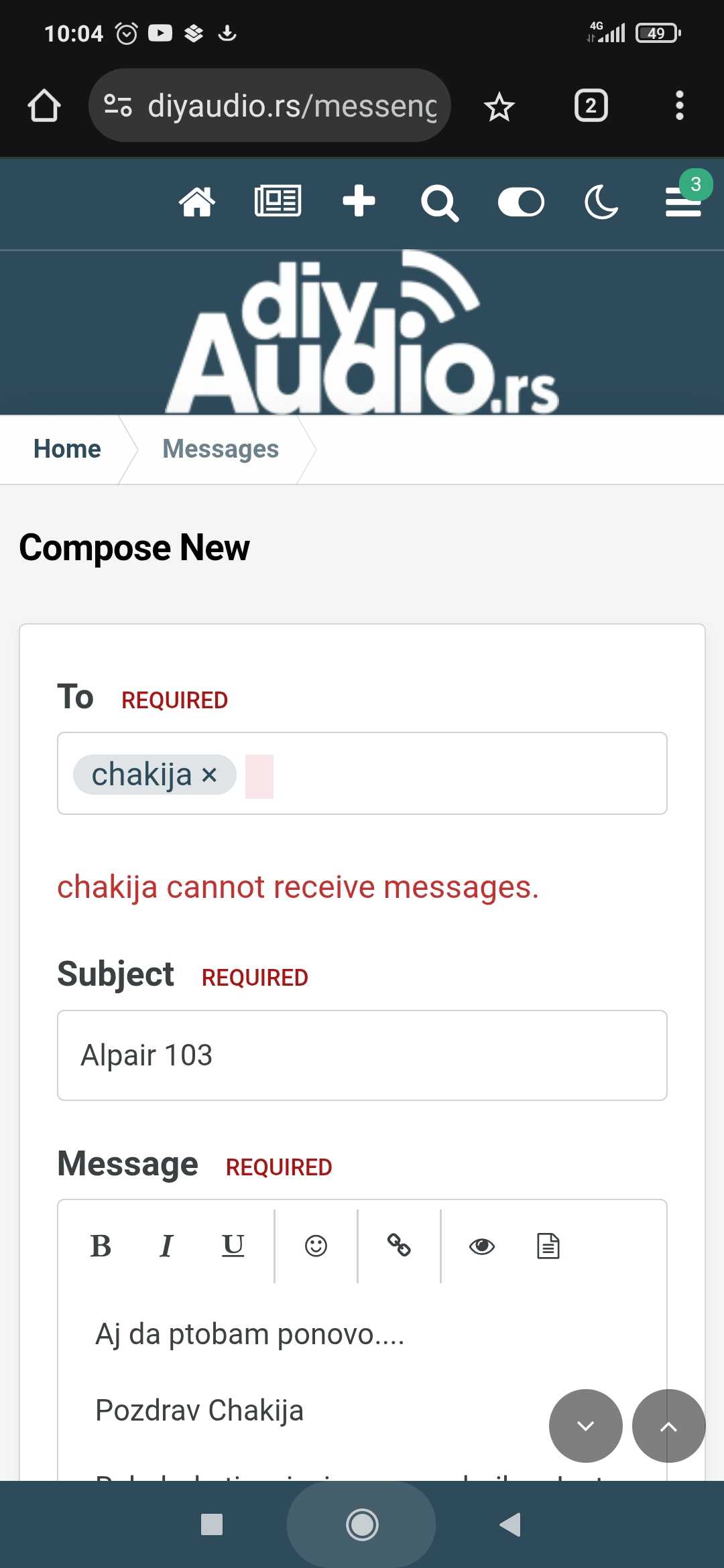Image resolution: width=724 pixels, height=1568 pixels.
Task: Enable dark mode with the moon icon
Action: [x=601, y=202]
